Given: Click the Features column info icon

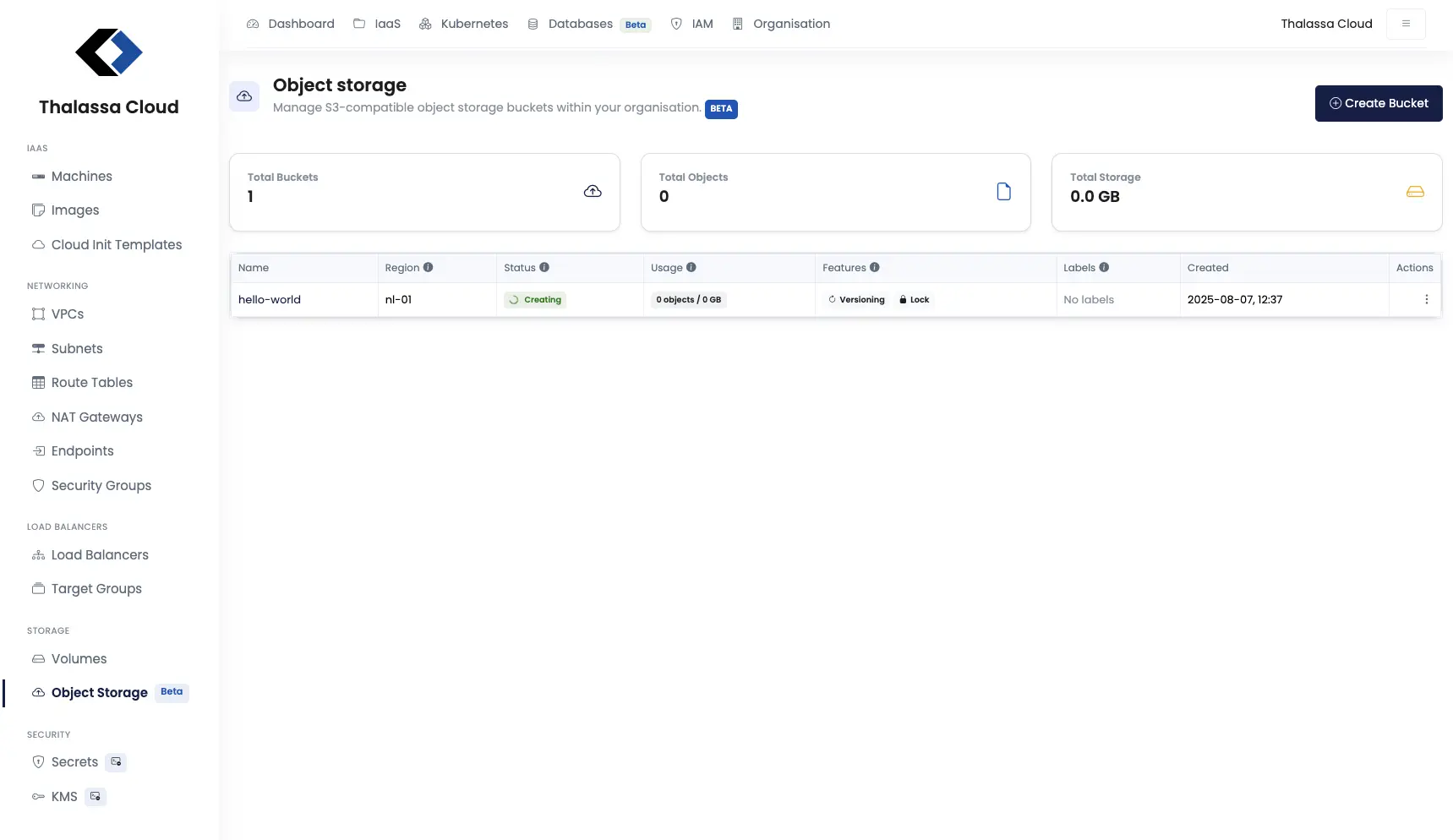Looking at the screenshot, I should coord(875,267).
